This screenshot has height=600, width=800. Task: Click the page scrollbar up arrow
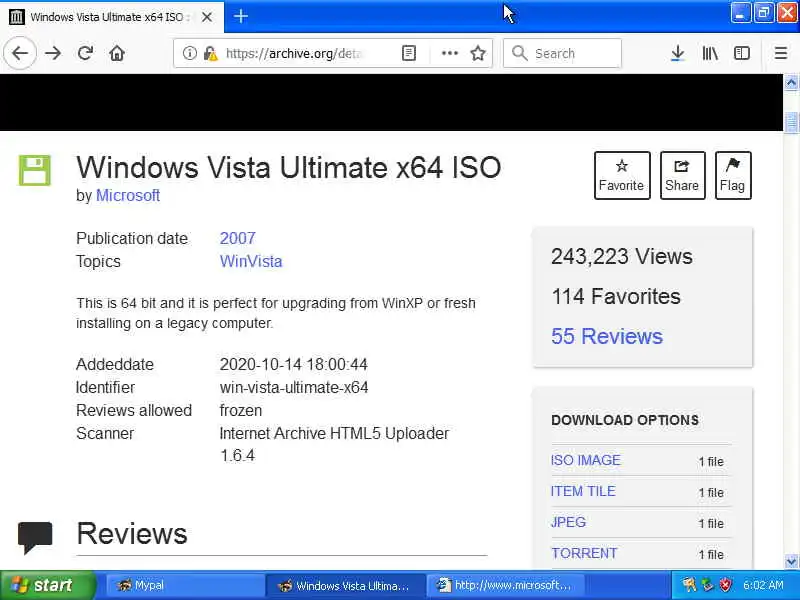(x=791, y=82)
